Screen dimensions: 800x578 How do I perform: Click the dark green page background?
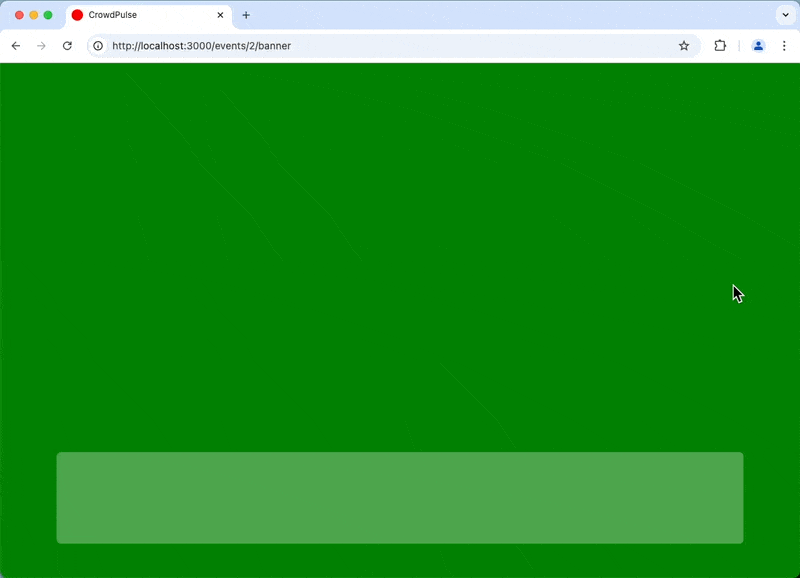pyautogui.click(x=400, y=250)
